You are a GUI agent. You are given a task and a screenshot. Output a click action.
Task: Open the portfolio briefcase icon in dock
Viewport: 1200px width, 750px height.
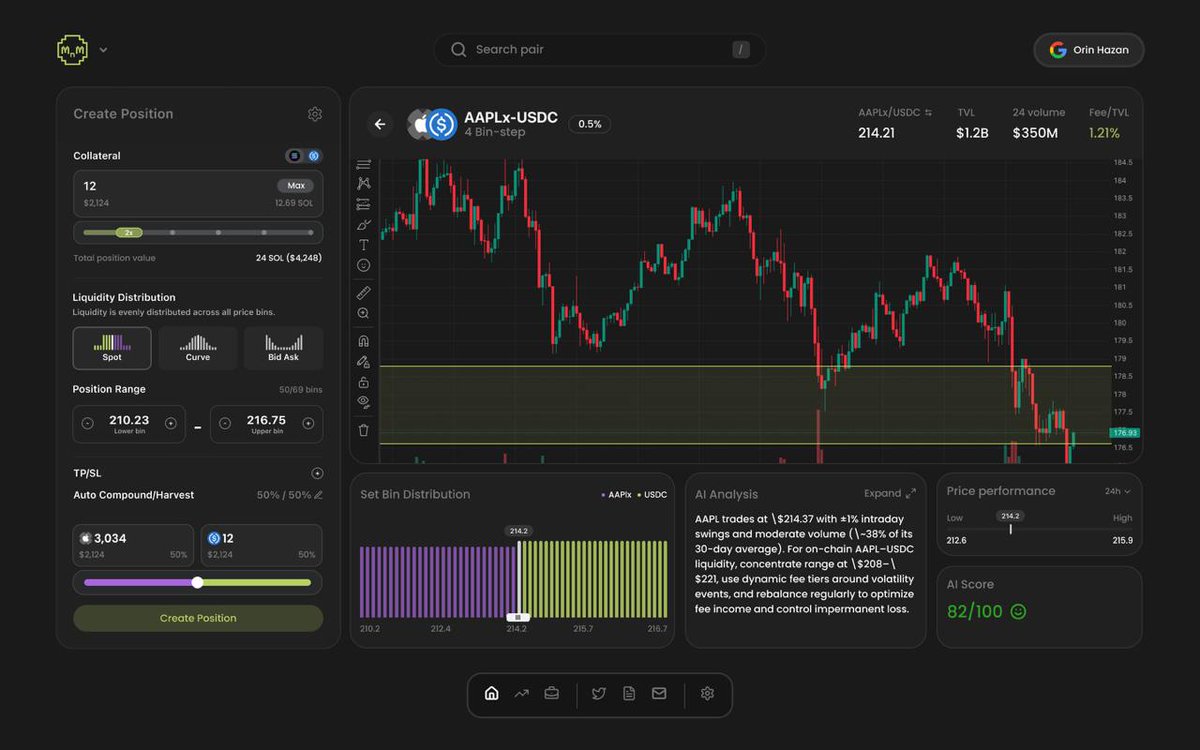tap(551, 693)
